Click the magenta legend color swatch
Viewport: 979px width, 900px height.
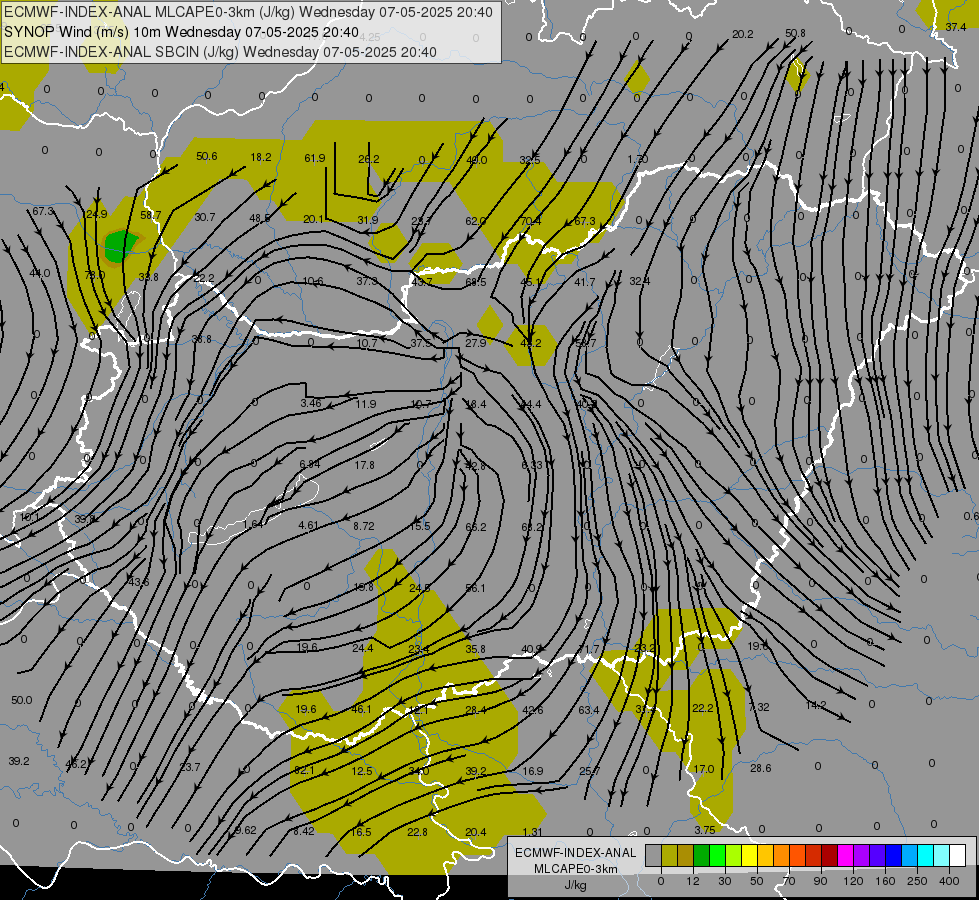(x=845, y=855)
